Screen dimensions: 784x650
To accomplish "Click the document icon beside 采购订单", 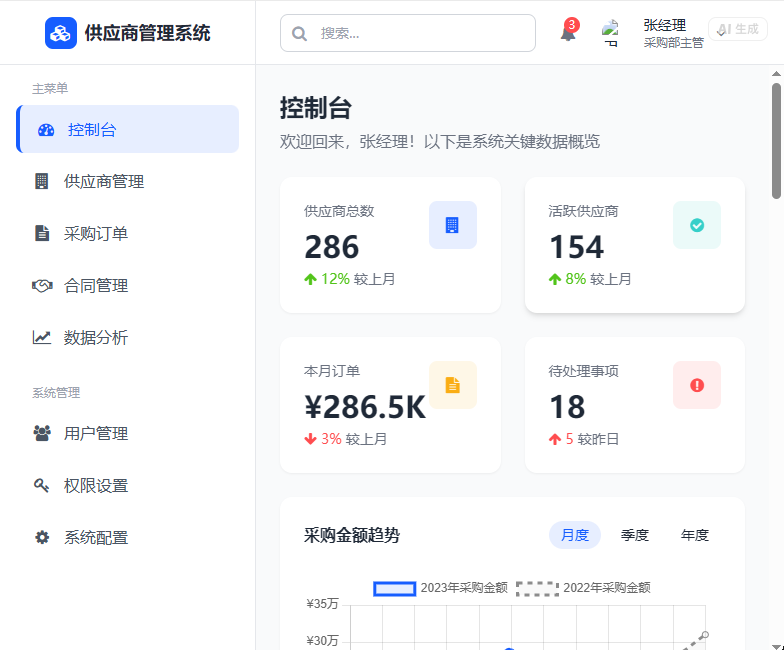I will coord(42,233).
